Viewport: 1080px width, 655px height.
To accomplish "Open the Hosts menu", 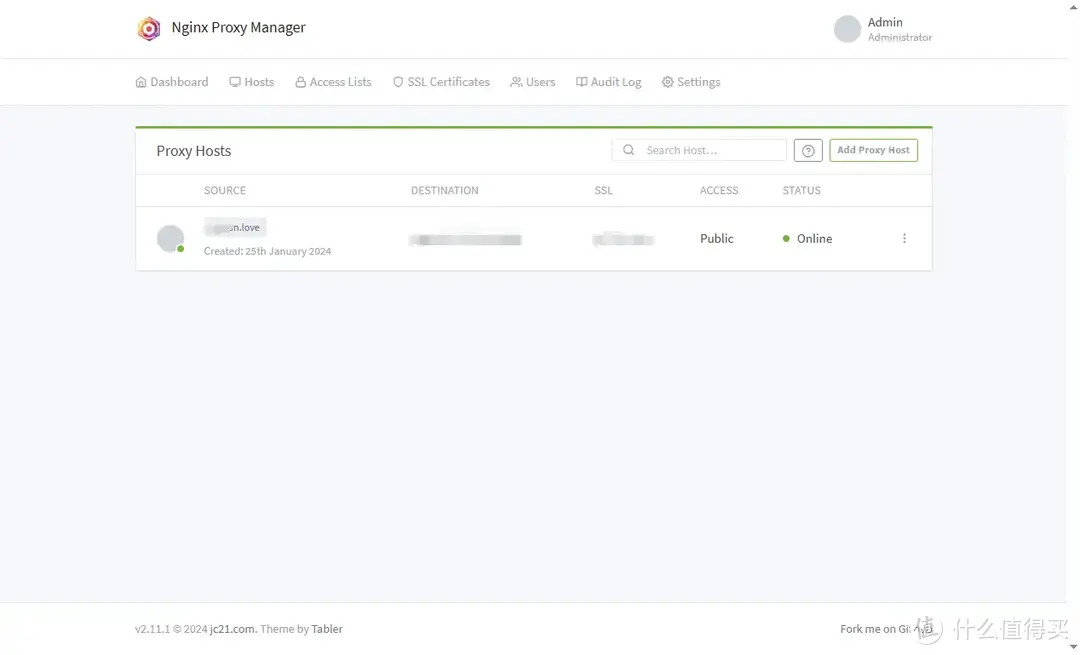I will (x=251, y=82).
